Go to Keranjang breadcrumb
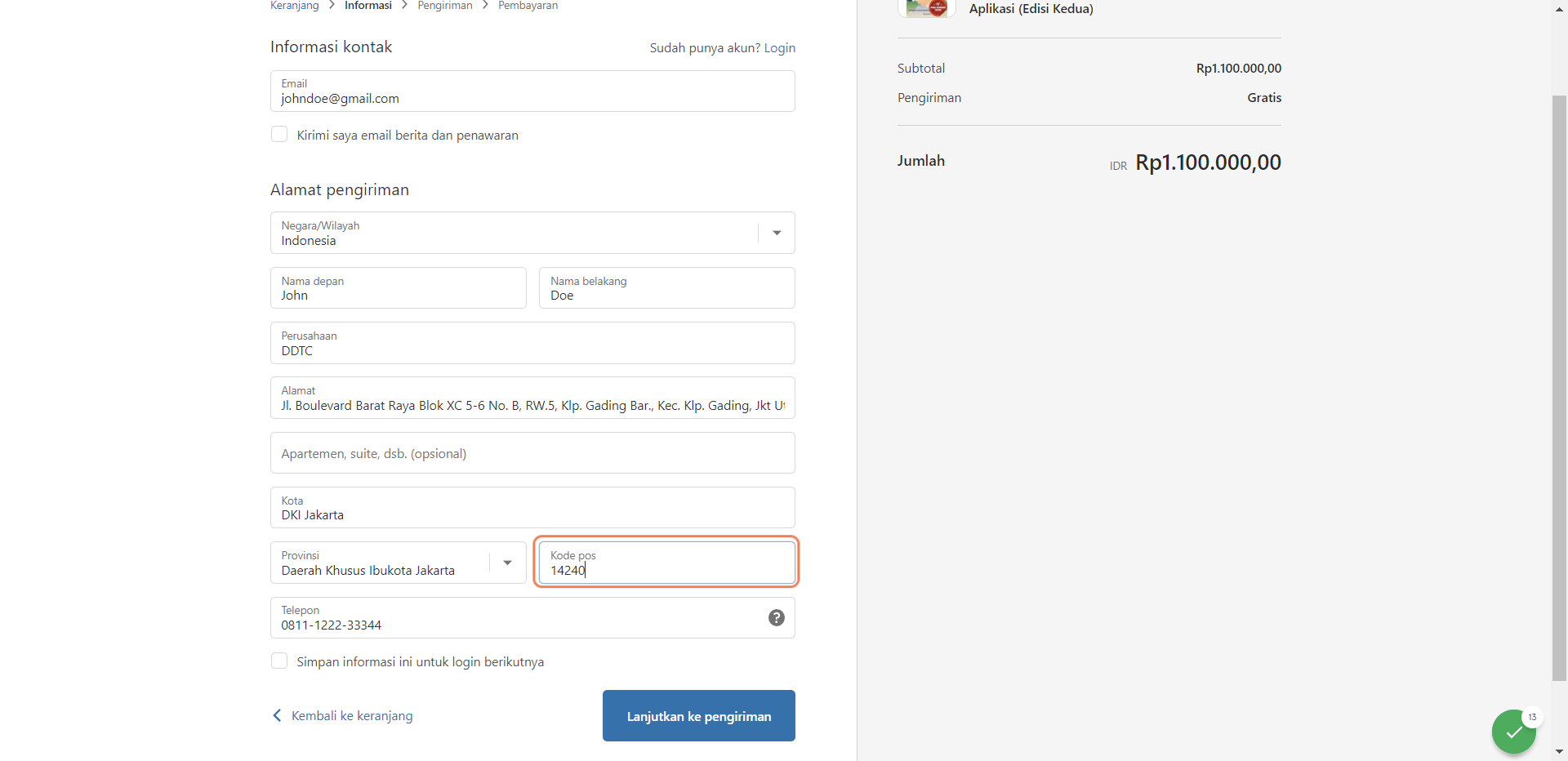The height and width of the screenshot is (761, 1568). tap(294, 6)
